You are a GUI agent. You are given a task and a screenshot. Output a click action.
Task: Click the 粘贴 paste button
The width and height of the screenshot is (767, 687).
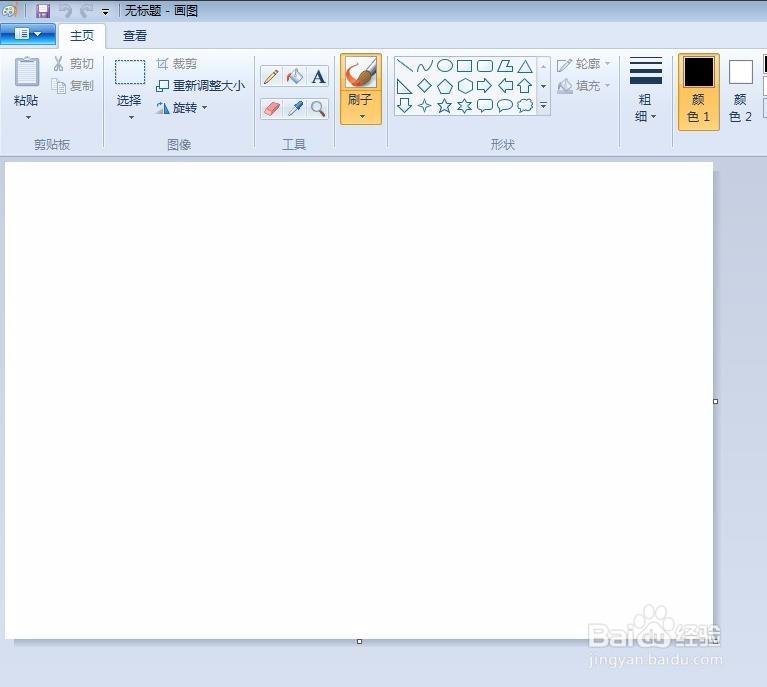(26, 82)
